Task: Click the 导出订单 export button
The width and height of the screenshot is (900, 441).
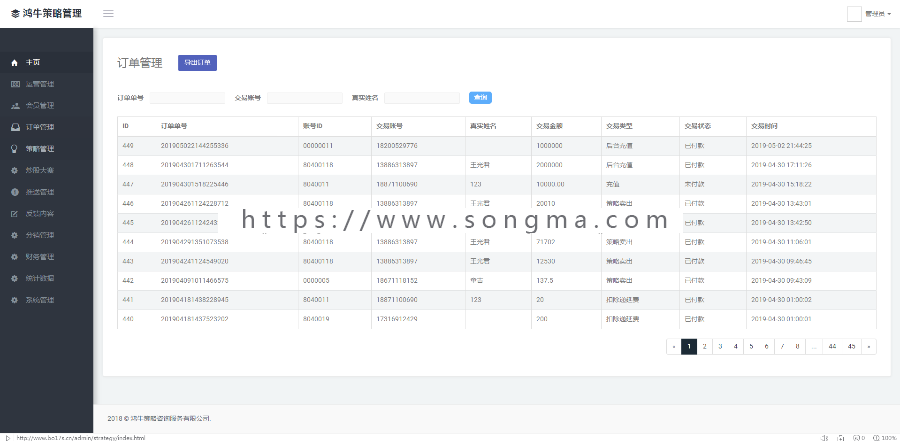Action: click(197, 63)
